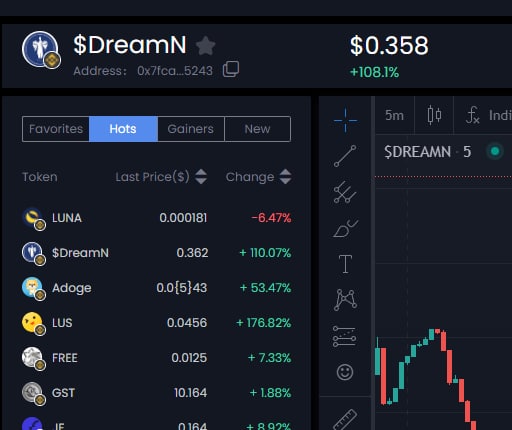Select the text annotation tool
The height and width of the screenshot is (430, 512).
345,264
